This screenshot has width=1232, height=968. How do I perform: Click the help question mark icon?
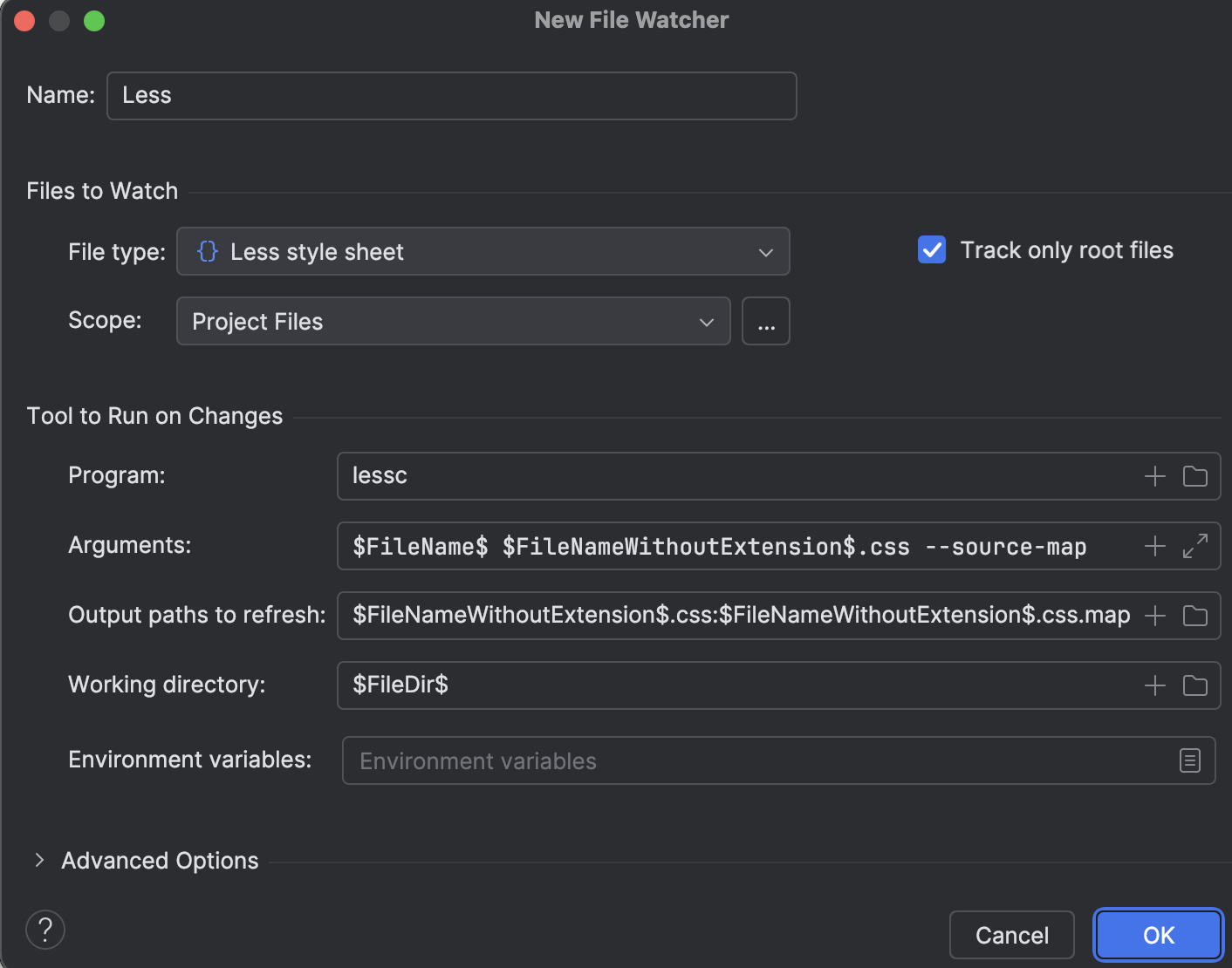tap(44, 930)
